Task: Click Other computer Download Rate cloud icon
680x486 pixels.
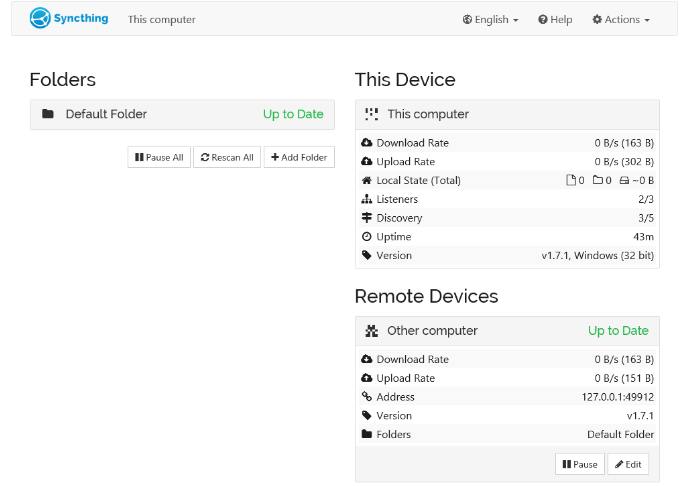Action: 367,359
